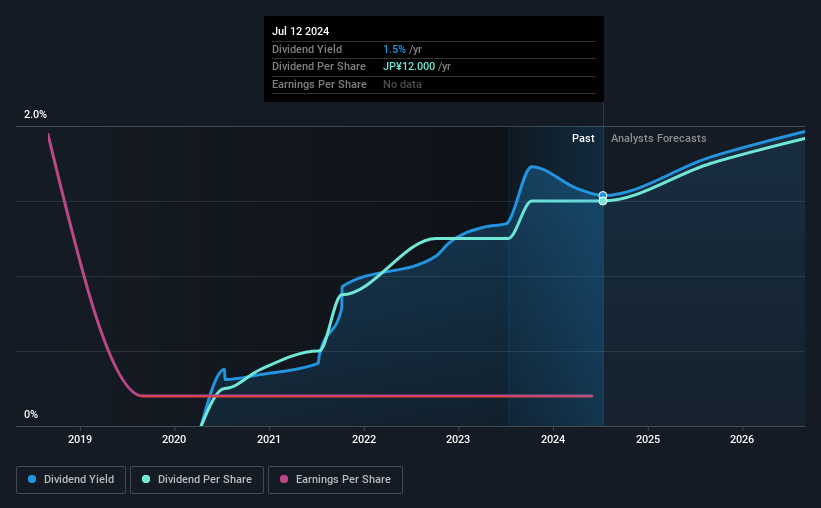
Task: Click the blue Dividend Yield data point marker
Action: (603, 195)
